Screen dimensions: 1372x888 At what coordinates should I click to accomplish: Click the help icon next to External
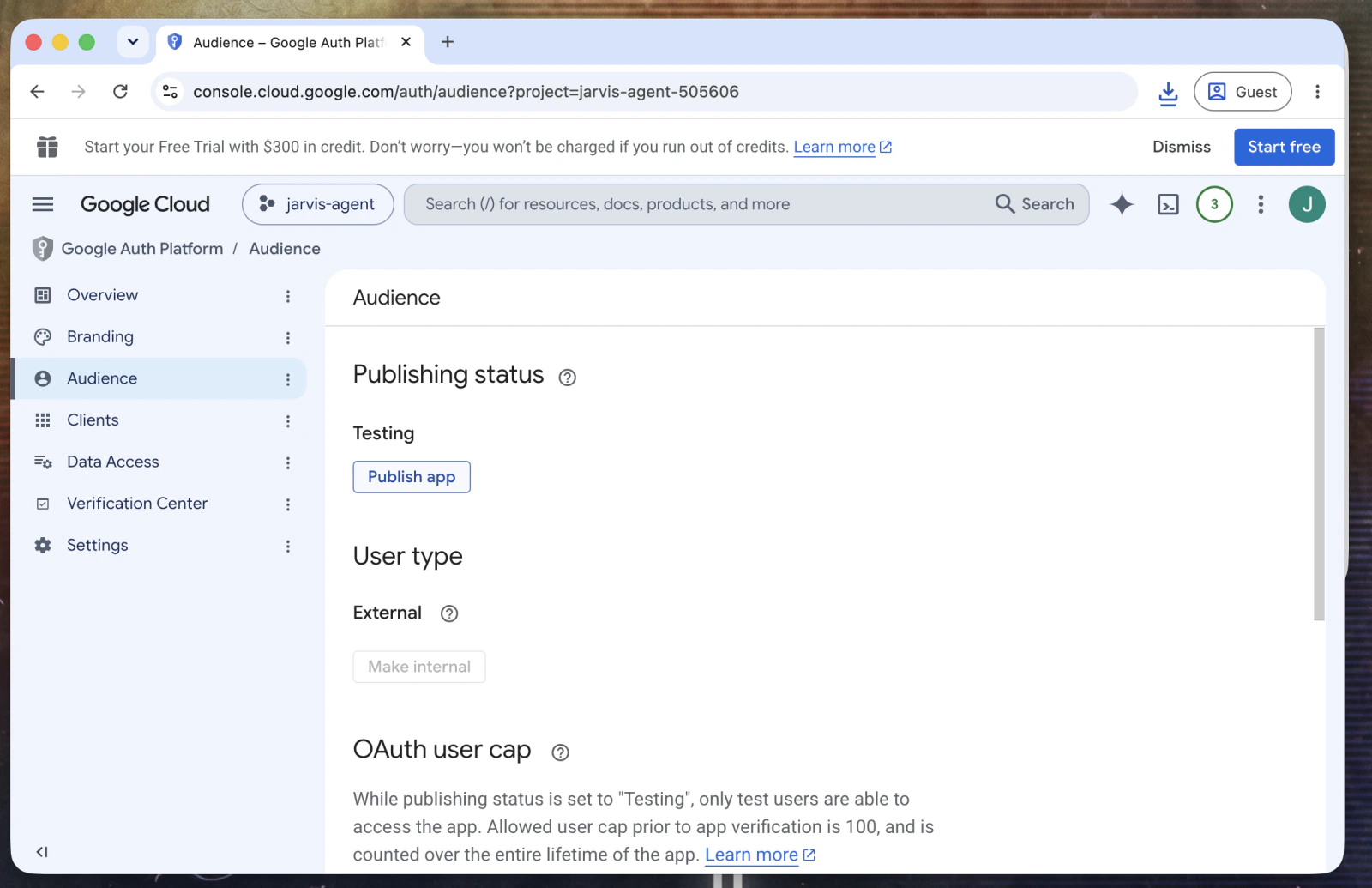(449, 613)
